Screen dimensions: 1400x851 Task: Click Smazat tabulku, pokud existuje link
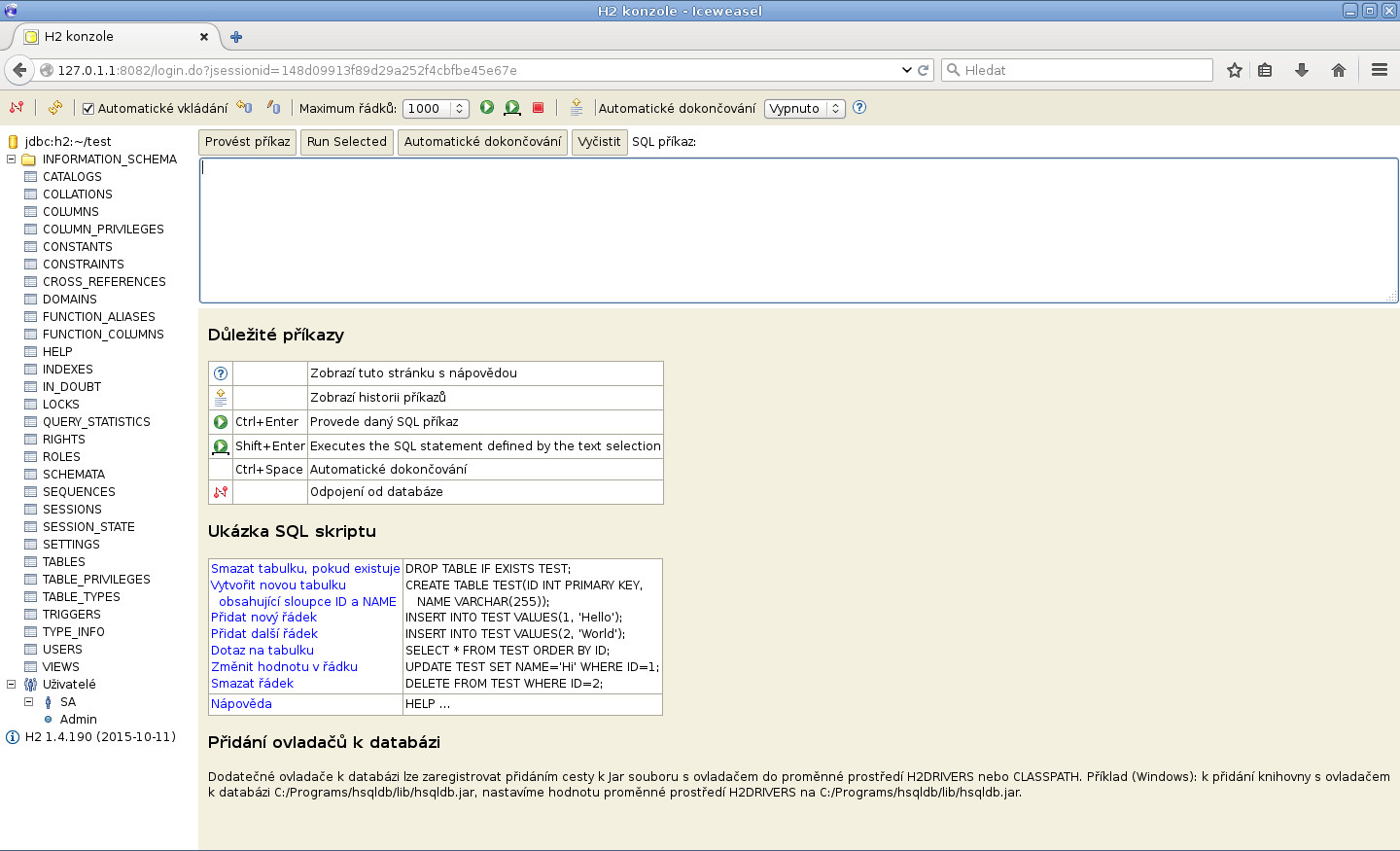305,569
